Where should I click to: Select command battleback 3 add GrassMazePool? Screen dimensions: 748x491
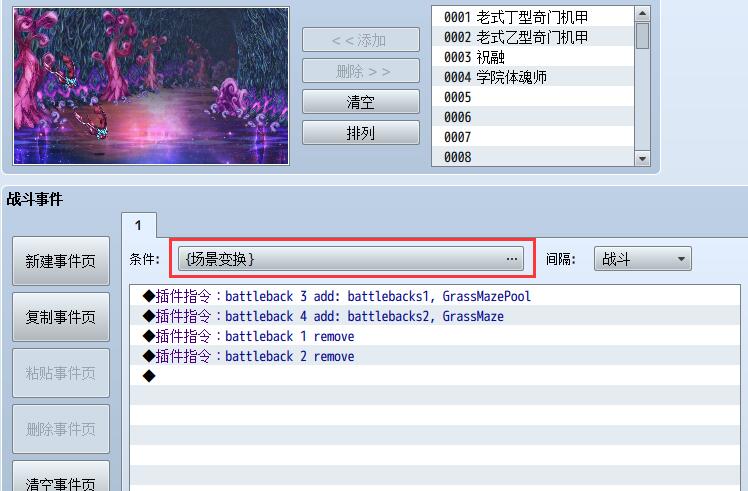[435, 296]
